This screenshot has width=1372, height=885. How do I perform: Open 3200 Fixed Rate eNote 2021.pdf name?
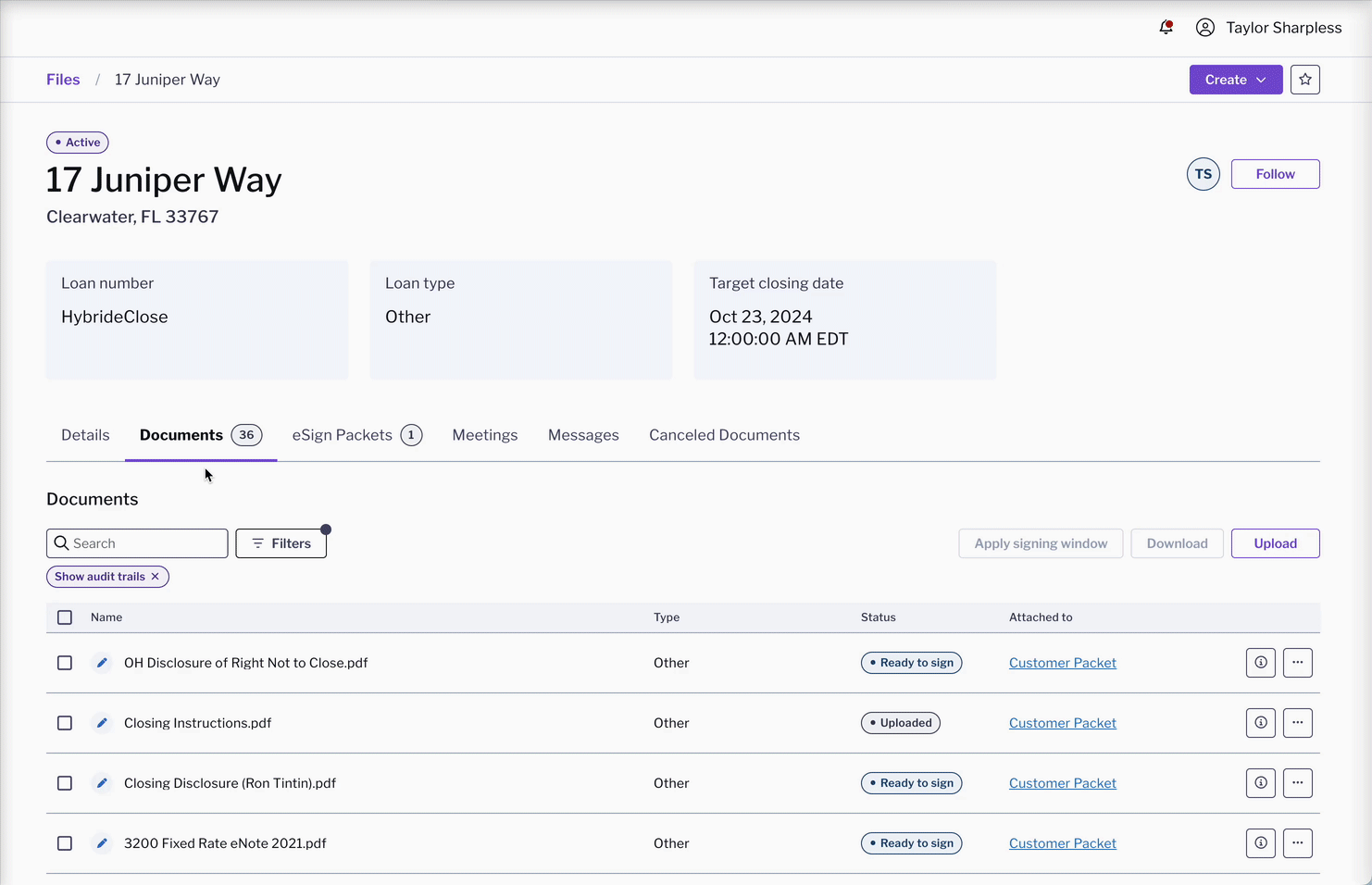point(225,843)
